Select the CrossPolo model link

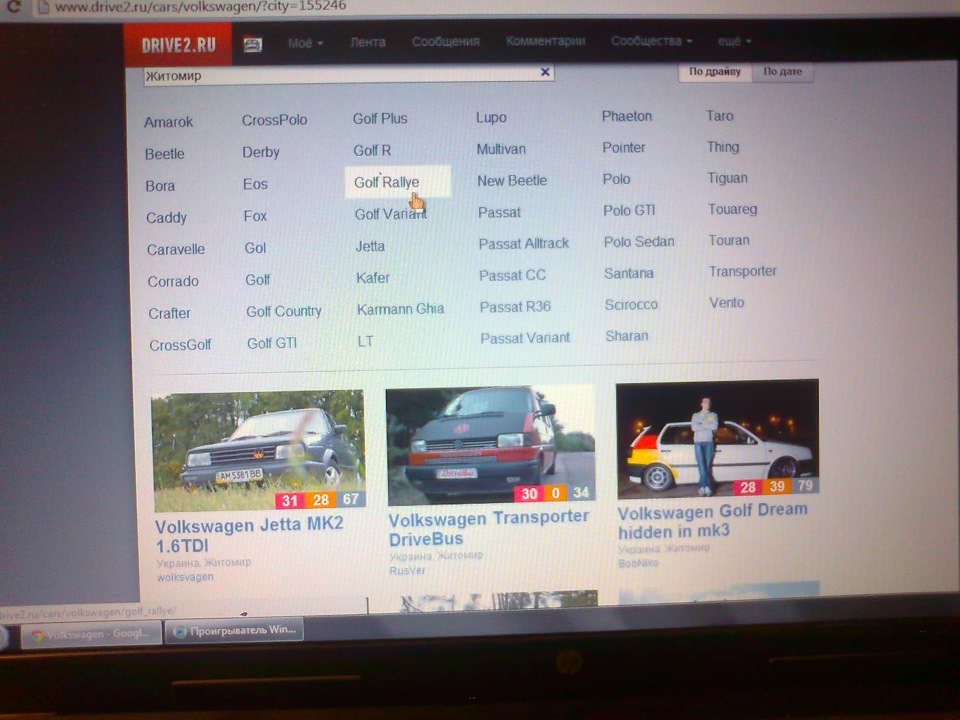[x=274, y=120]
